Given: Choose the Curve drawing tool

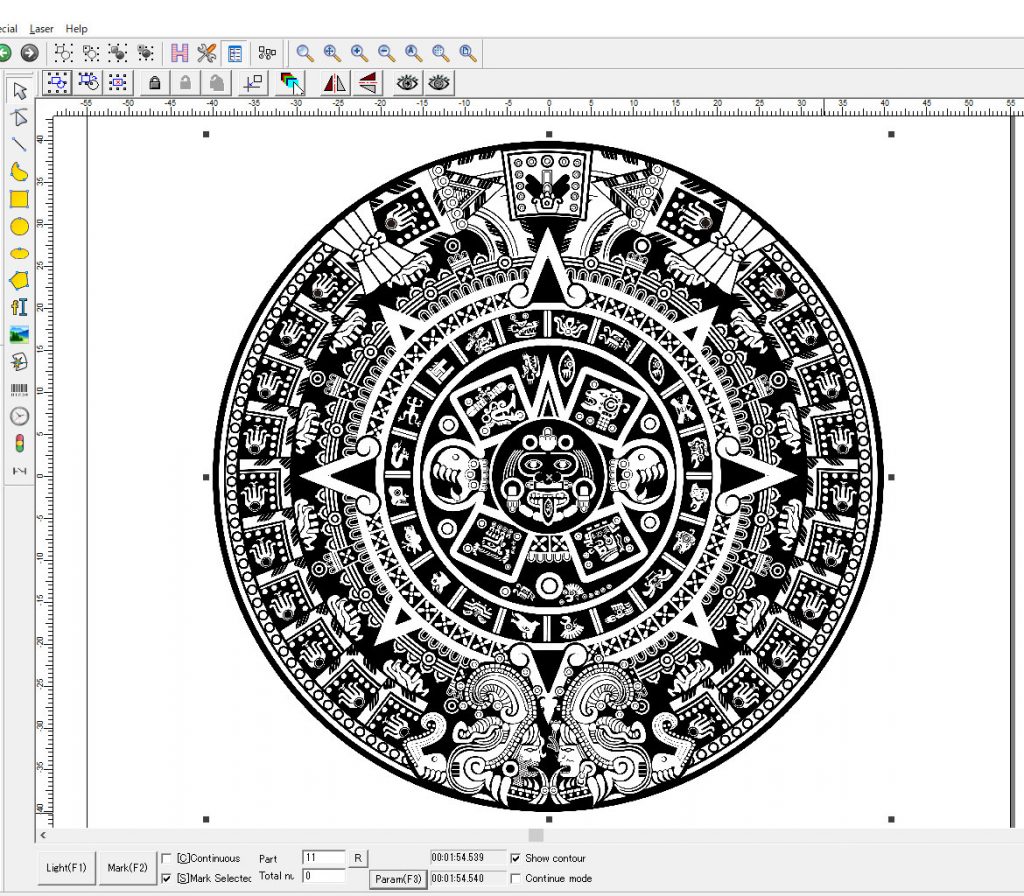Looking at the screenshot, I should click(20, 172).
